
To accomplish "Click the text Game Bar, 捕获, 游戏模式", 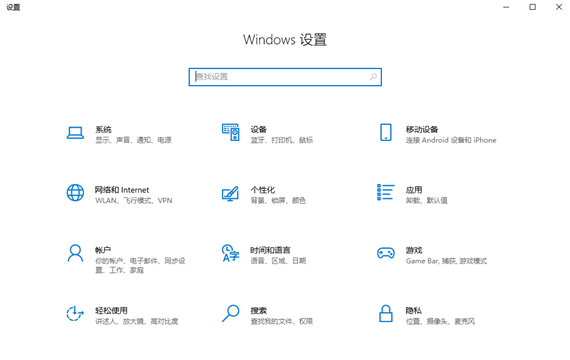I will 446,261.
